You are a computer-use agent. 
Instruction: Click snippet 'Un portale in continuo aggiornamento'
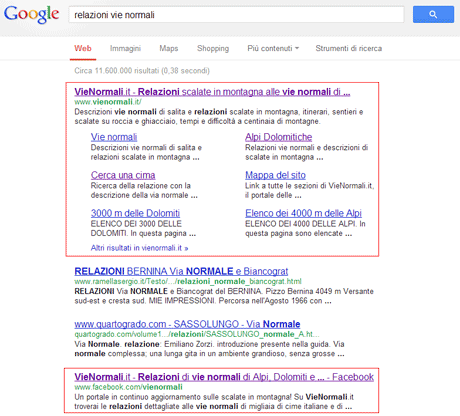coord(214,402)
